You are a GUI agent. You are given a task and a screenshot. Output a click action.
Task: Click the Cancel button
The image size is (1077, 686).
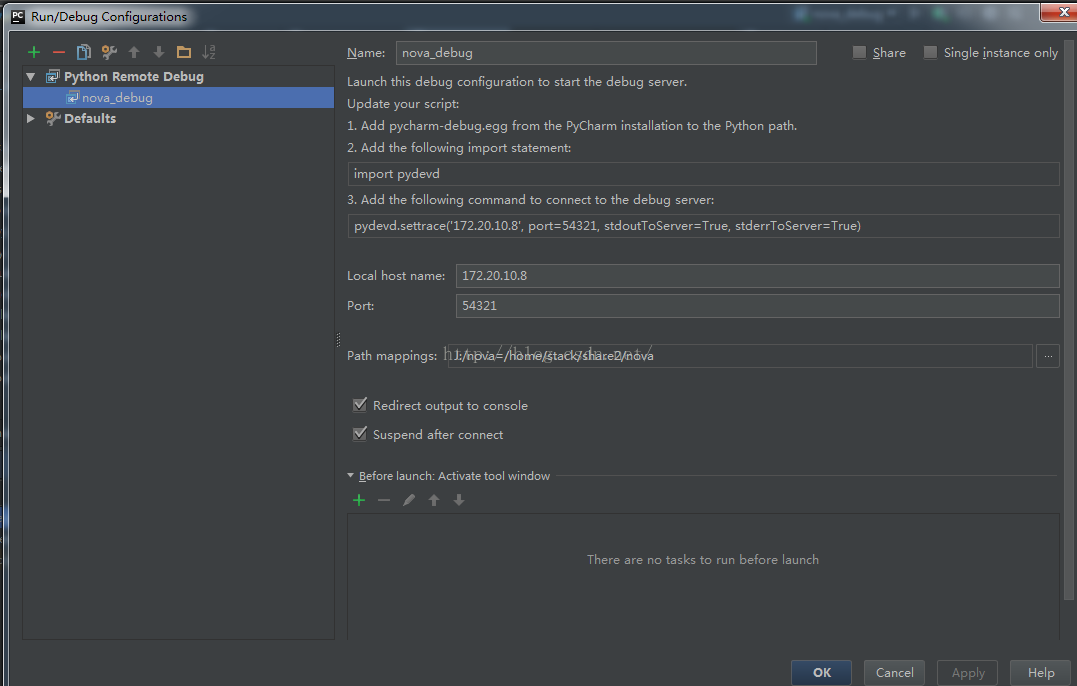tap(894, 672)
